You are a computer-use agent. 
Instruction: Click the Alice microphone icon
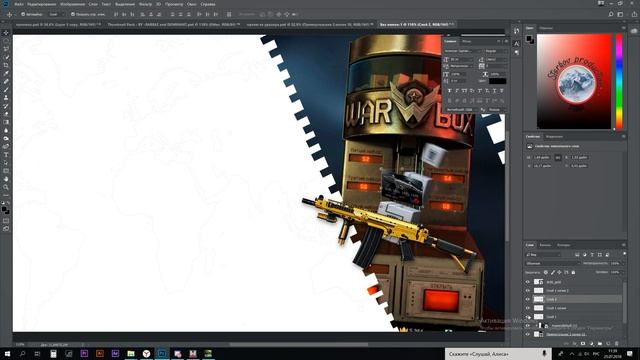coord(544,354)
